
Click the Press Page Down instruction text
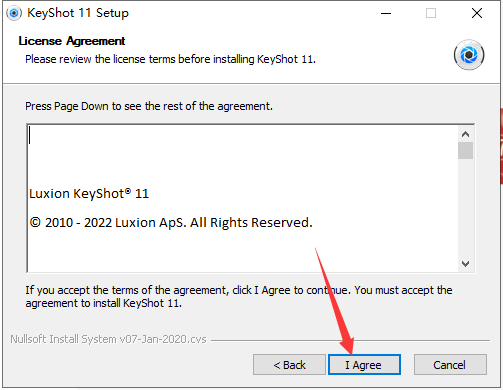[149, 106]
